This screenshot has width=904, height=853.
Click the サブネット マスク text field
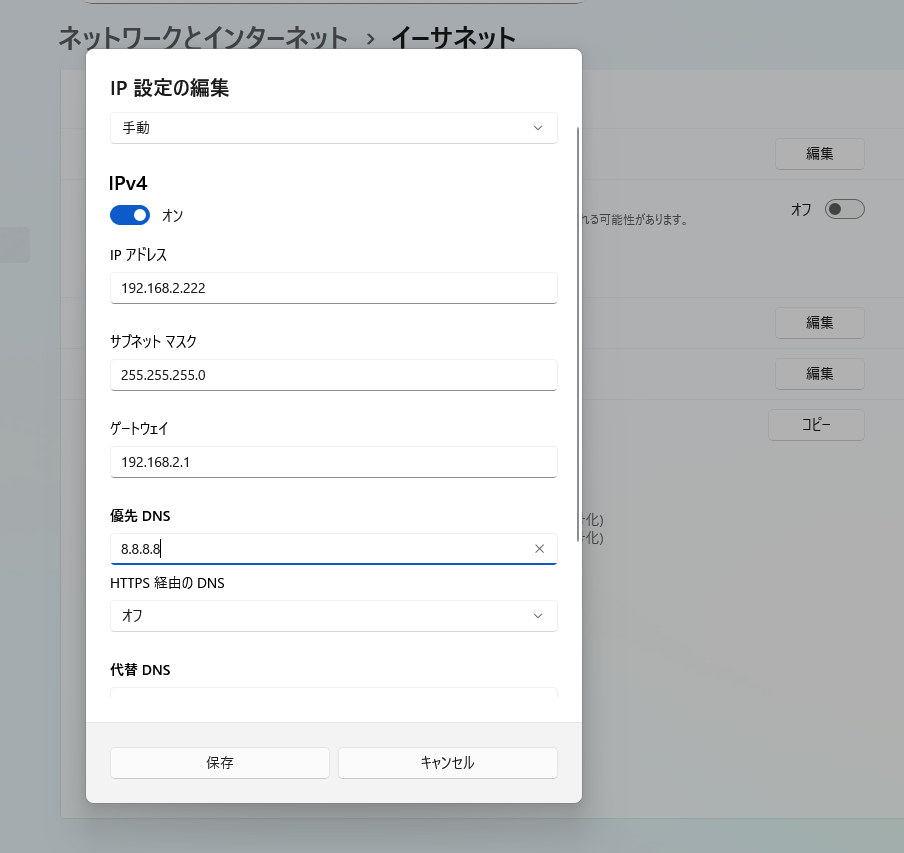click(333, 375)
